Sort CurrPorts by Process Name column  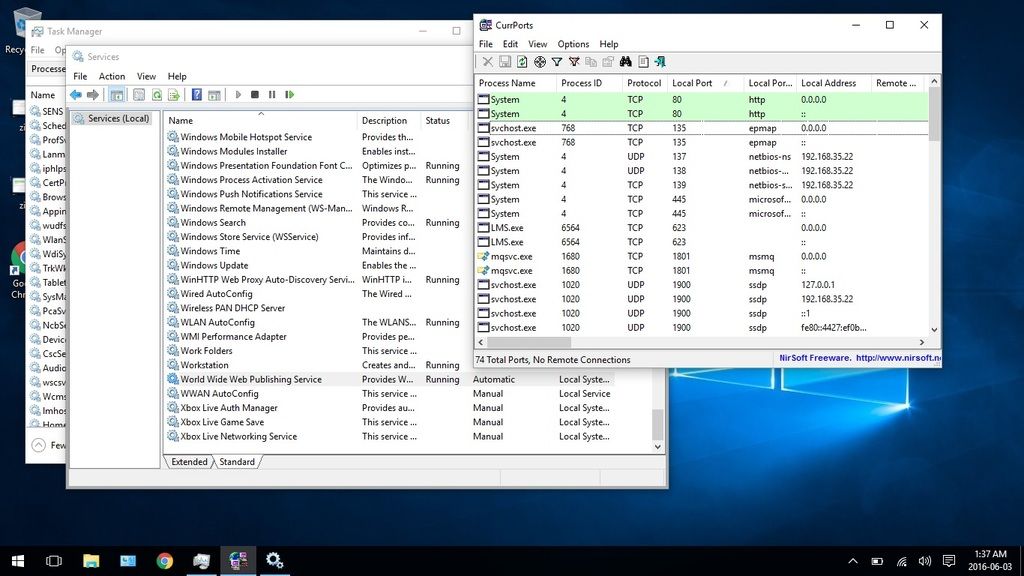coord(516,83)
